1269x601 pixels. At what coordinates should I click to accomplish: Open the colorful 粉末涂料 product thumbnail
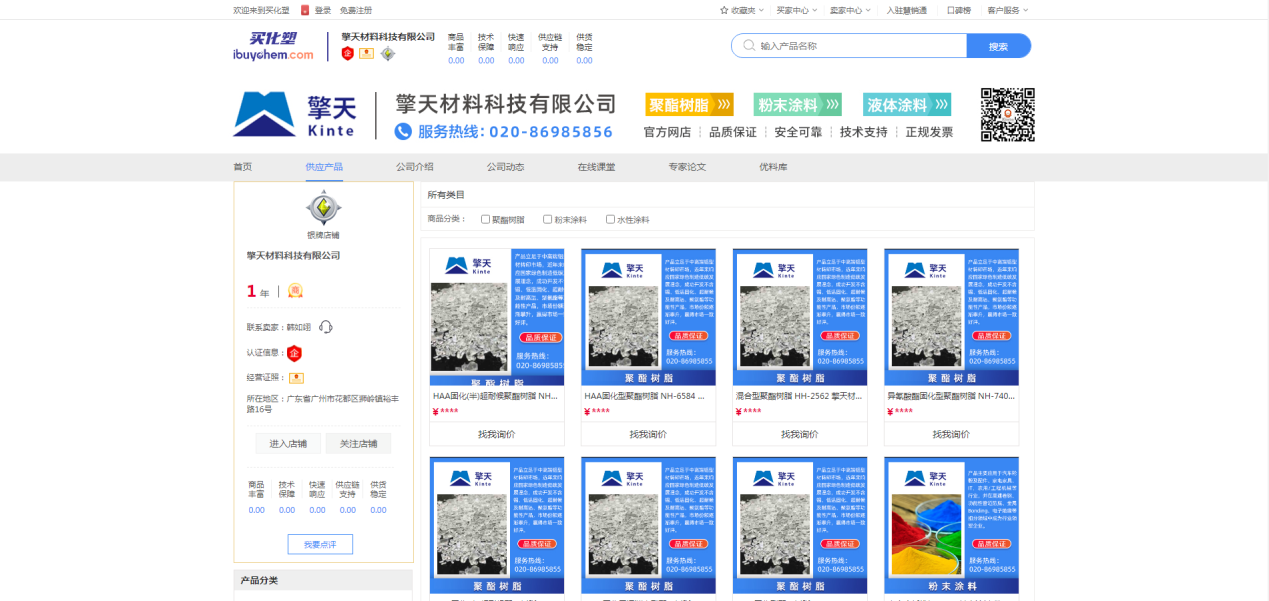coord(951,526)
